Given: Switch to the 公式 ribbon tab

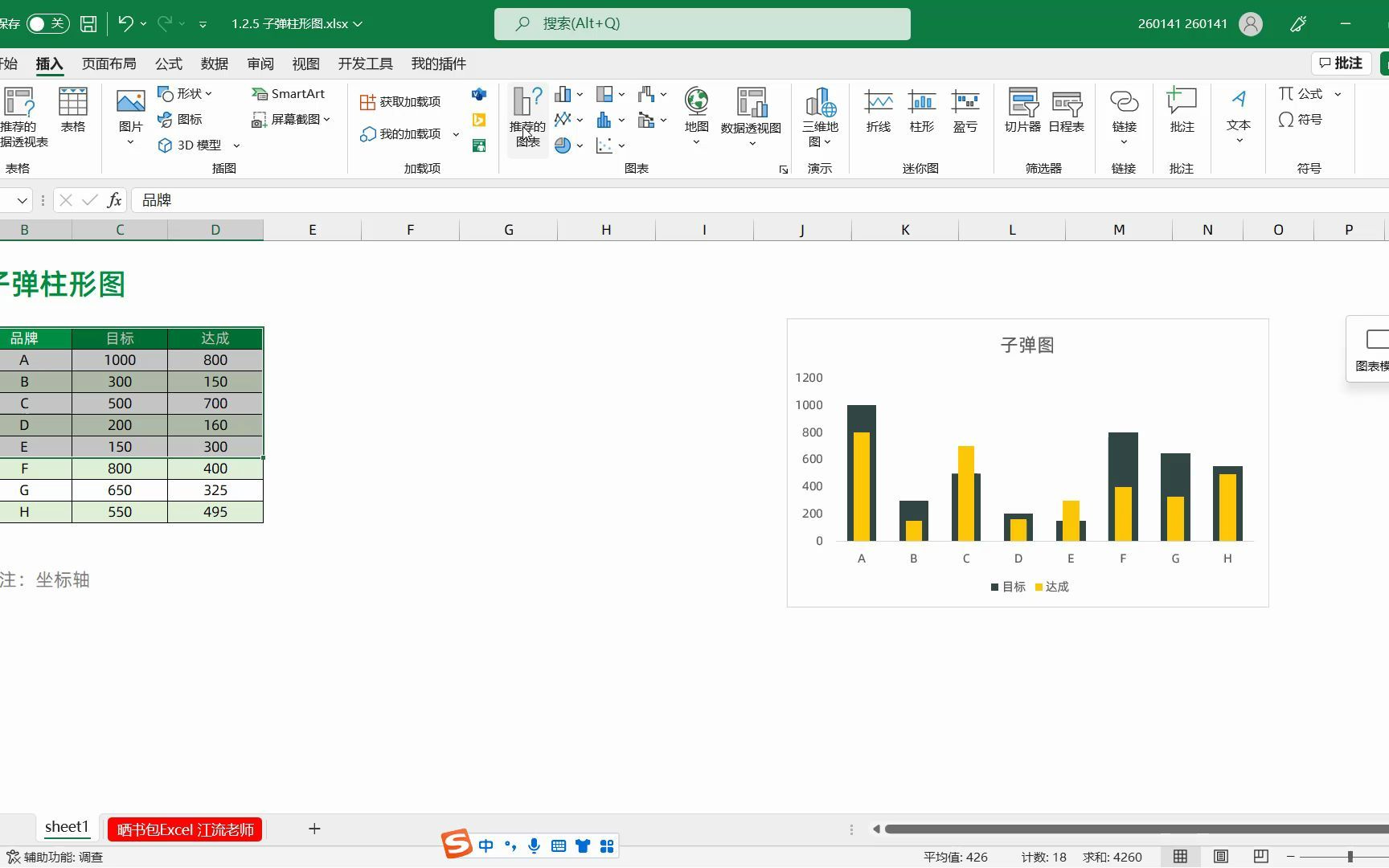Looking at the screenshot, I should coord(169,63).
